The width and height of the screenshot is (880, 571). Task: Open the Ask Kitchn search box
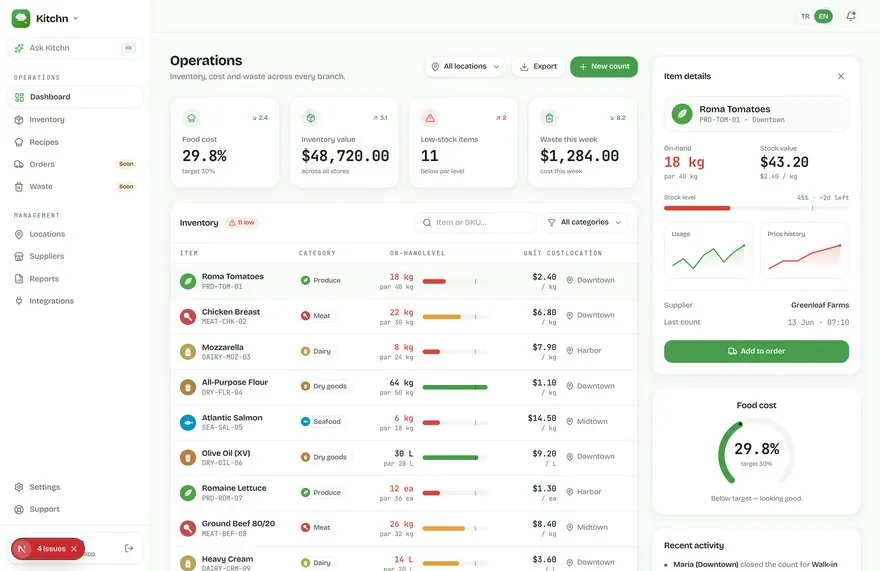(75, 48)
